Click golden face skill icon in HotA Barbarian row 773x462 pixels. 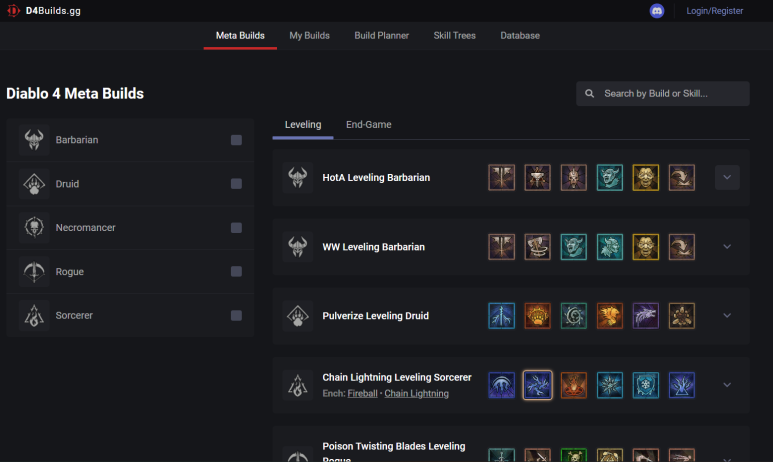645,178
